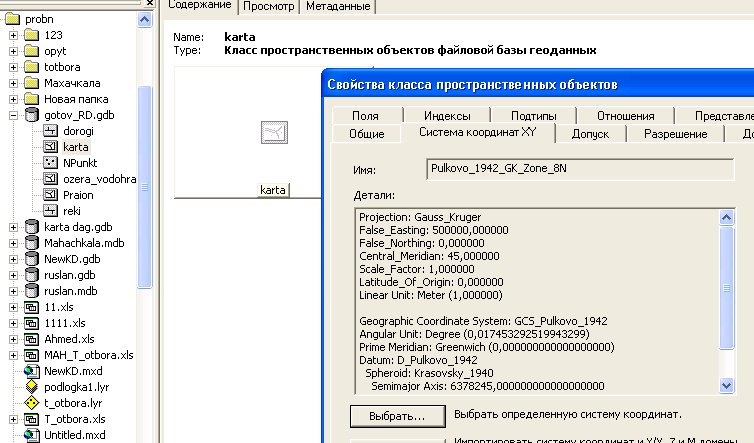Click the 123 folder icon
Viewport: 754px width, 443px height.
click(32, 35)
